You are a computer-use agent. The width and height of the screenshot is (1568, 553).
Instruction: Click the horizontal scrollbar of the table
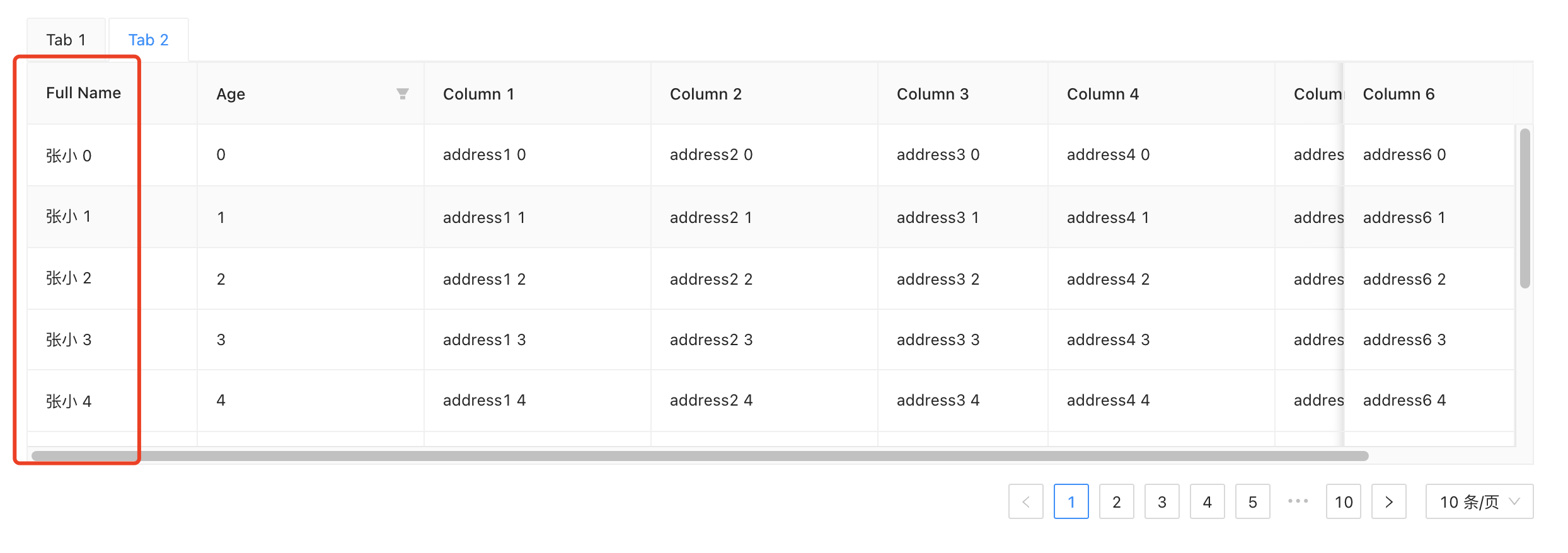click(x=693, y=455)
